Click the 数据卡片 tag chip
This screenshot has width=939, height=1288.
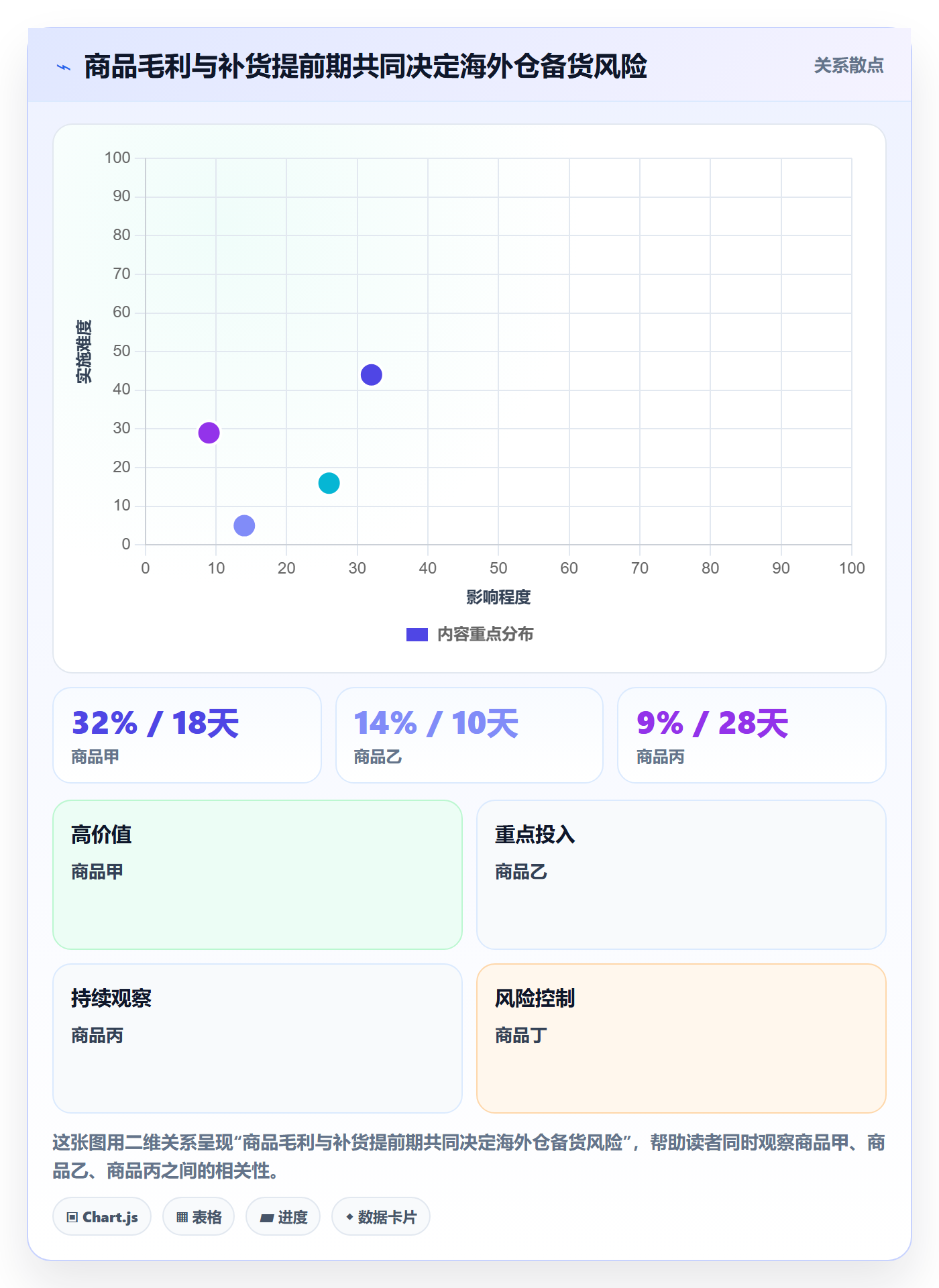(381, 1217)
